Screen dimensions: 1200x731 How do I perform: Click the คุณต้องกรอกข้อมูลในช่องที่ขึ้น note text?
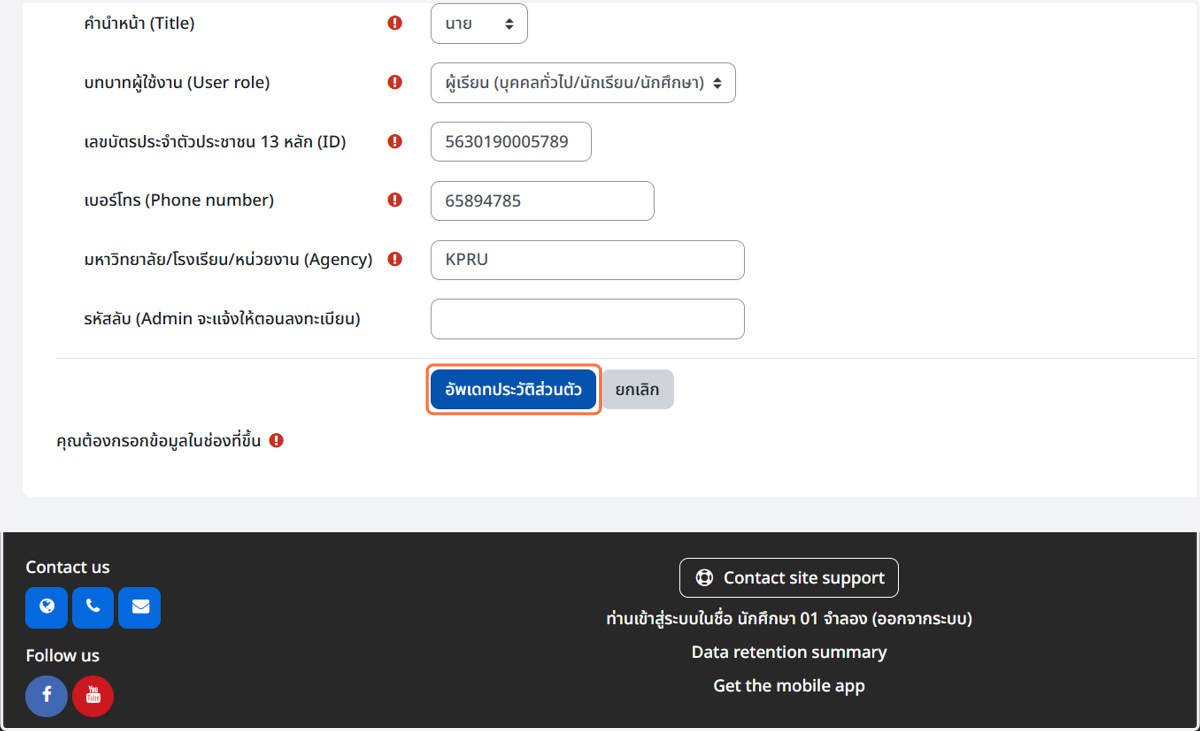159,440
